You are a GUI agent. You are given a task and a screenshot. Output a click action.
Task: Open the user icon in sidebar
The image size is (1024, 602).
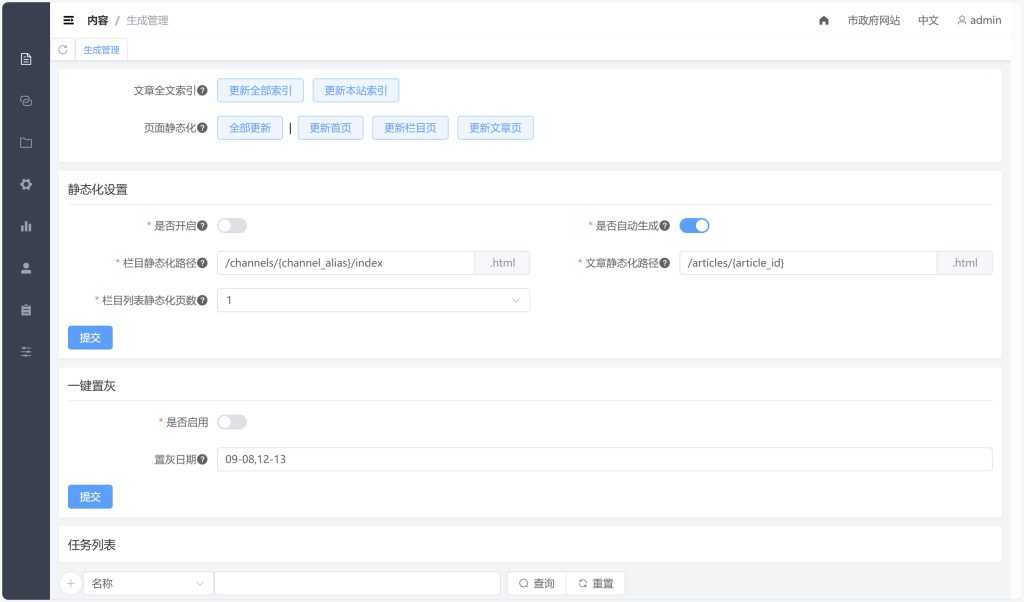26,268
